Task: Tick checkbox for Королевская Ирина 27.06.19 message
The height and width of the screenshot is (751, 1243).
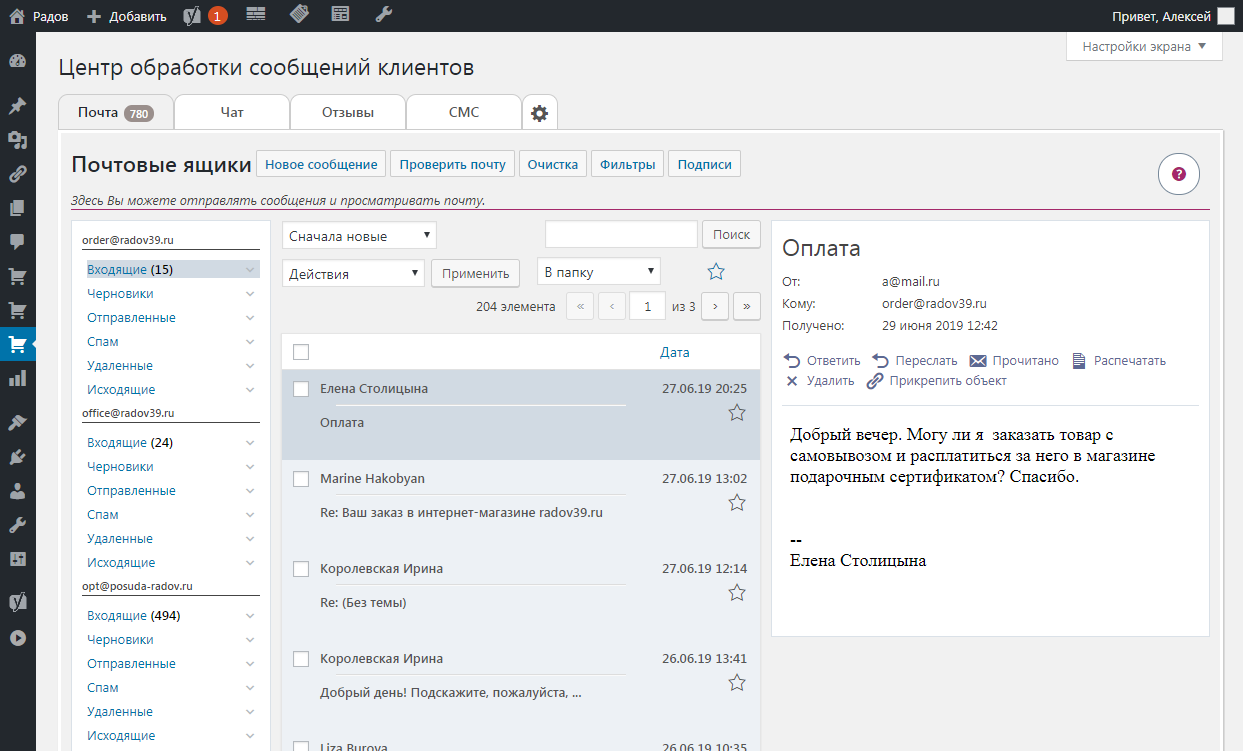Action: 301,569
